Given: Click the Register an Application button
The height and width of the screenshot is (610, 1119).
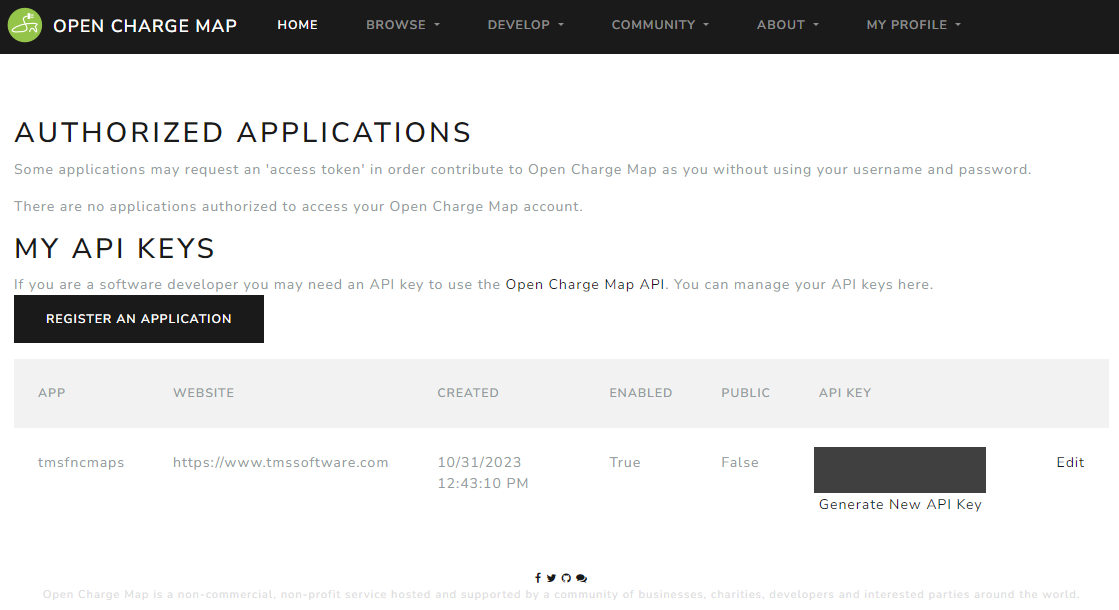Looking at the screenshot, I should coord(138,319).
